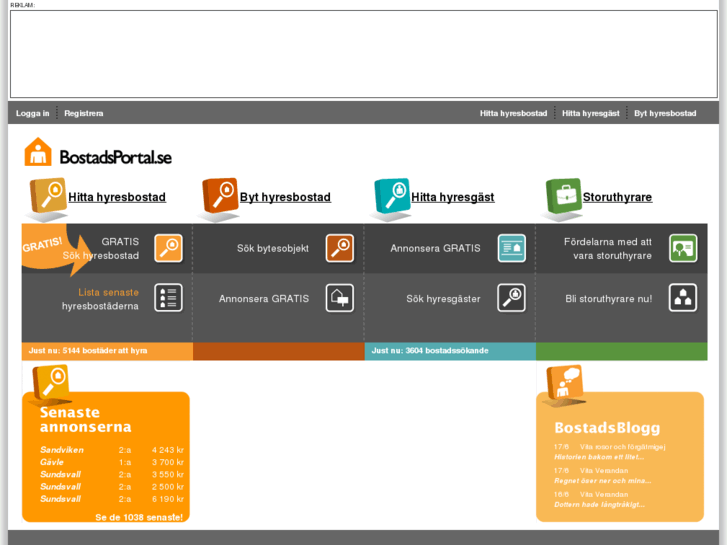Screen dimensions: 727x545
Task: Open the Sundsvall 2 500 kr listing
Action: [x=112, y=487]
